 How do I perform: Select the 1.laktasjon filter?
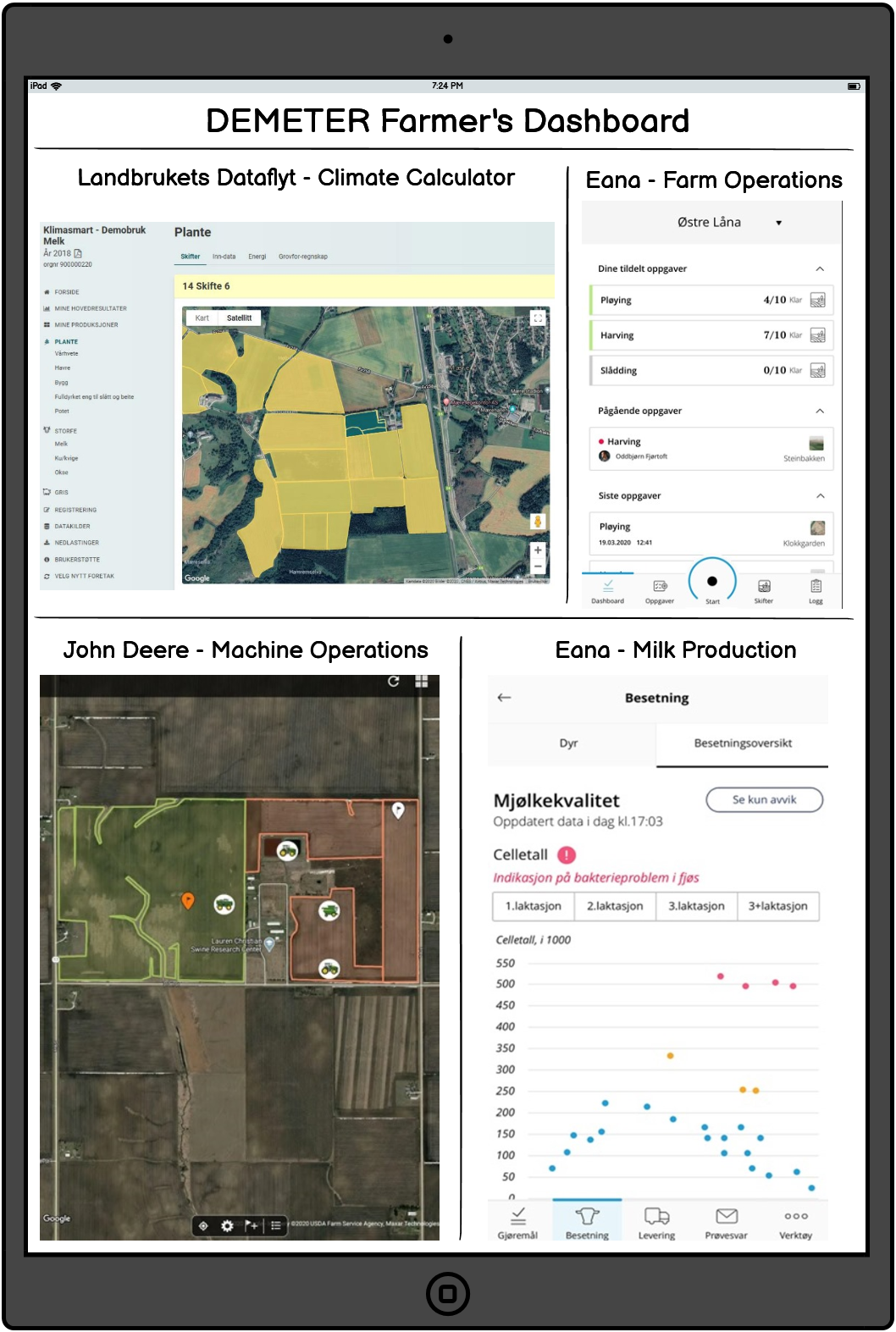pyautogui.click(x=534, y=906)
